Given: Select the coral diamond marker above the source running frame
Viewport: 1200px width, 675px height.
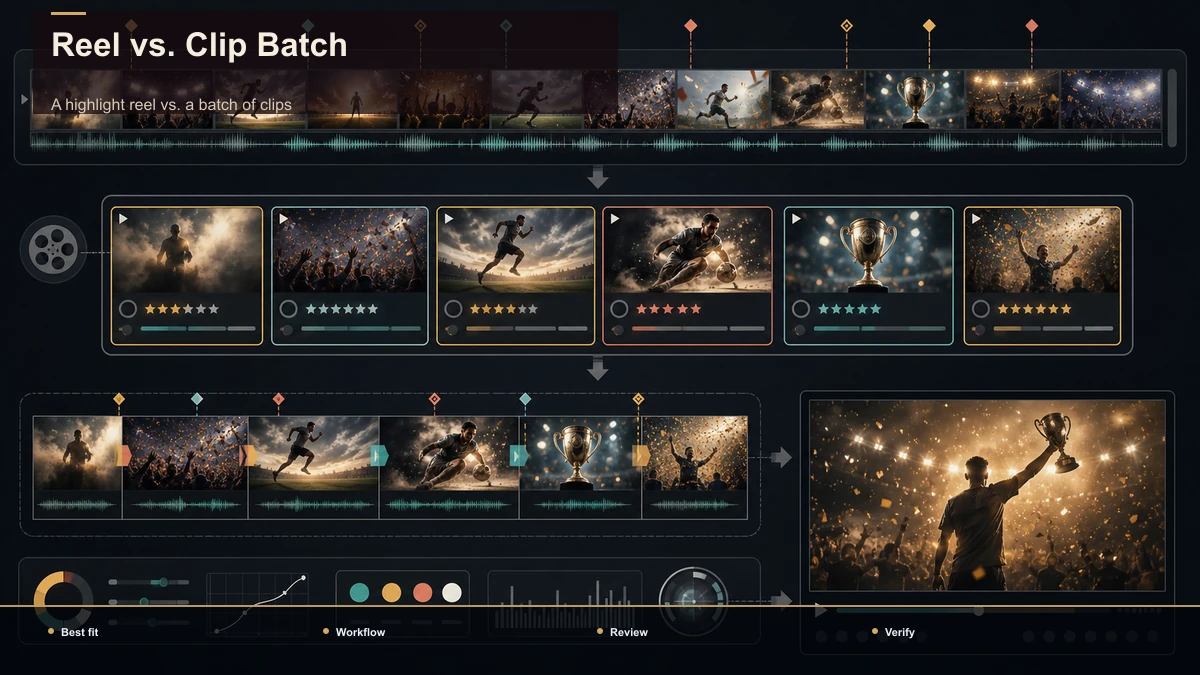Looking at the screenshot, I should coord(690,25).
